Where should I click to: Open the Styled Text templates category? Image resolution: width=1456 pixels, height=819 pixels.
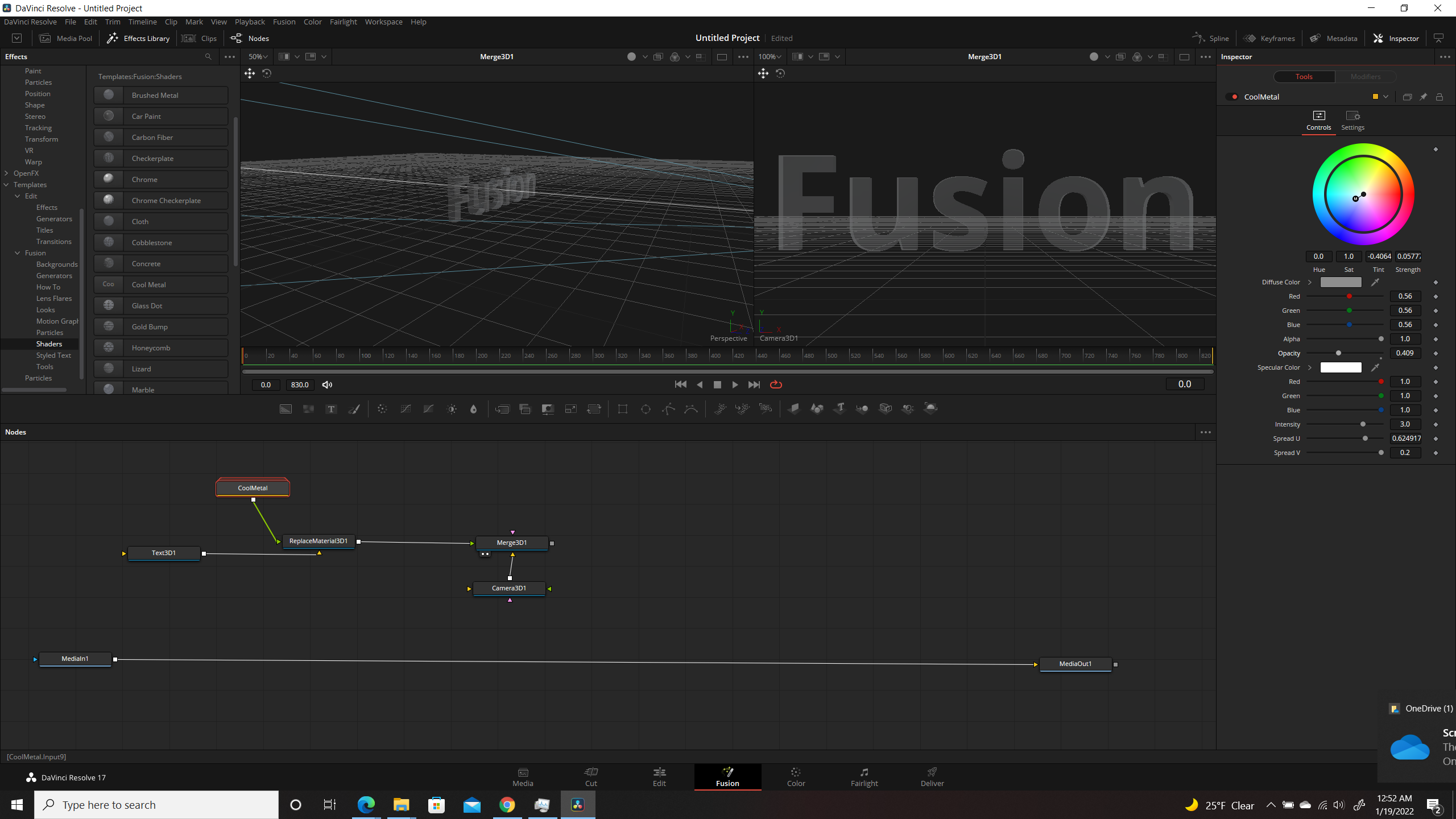pos(53,355)
